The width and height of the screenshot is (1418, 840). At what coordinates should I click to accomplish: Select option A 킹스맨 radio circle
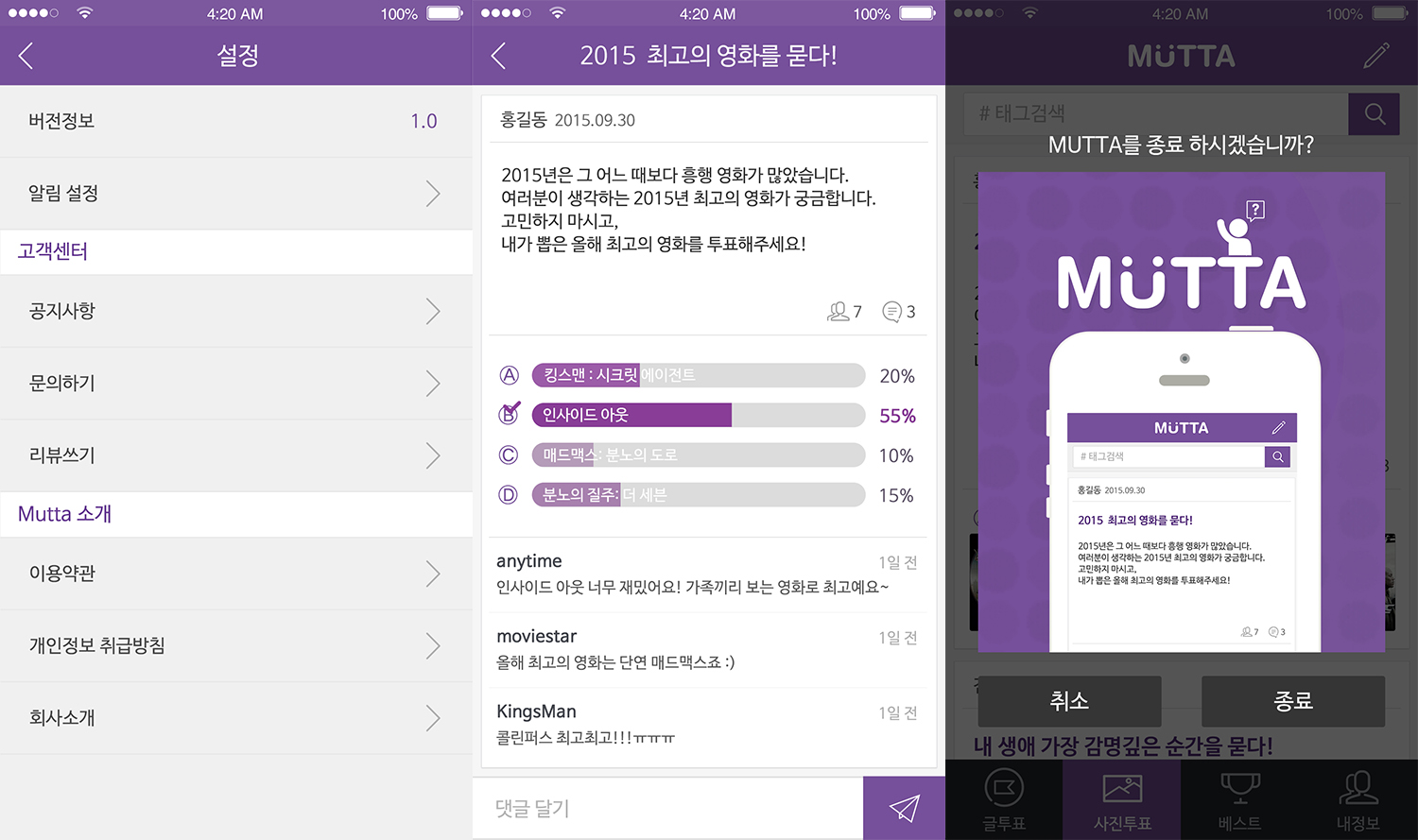pyautogui.click(x=509, y=375)
